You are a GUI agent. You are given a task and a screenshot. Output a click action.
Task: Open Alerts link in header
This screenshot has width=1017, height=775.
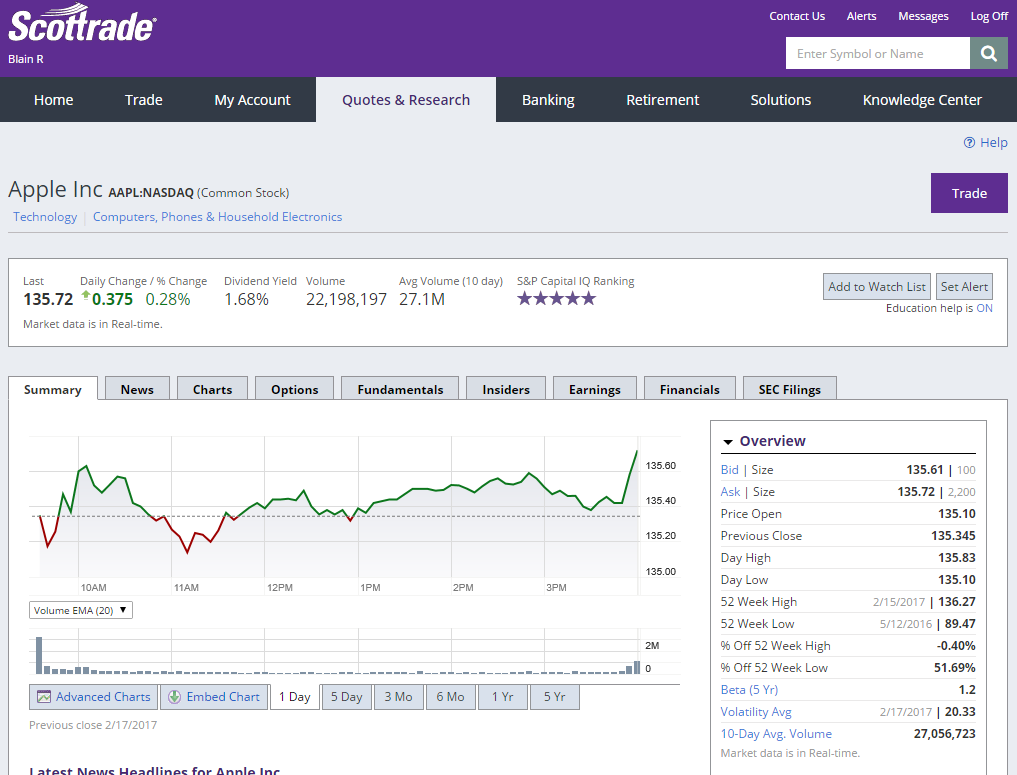click(x=861, y=16)
